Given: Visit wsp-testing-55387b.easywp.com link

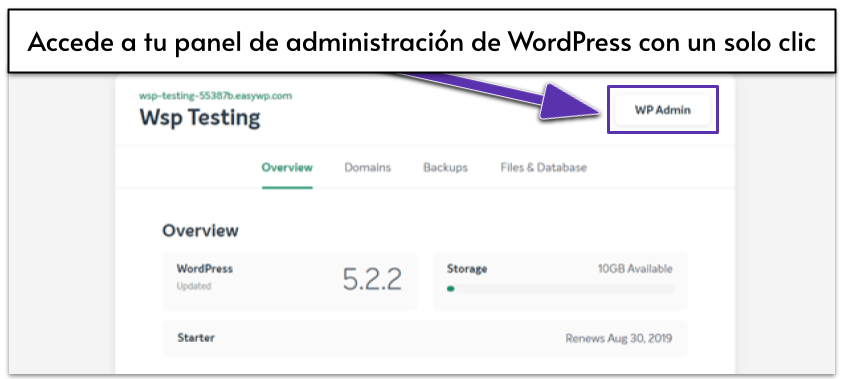Looking at the screenshot, I should [216, 96].
